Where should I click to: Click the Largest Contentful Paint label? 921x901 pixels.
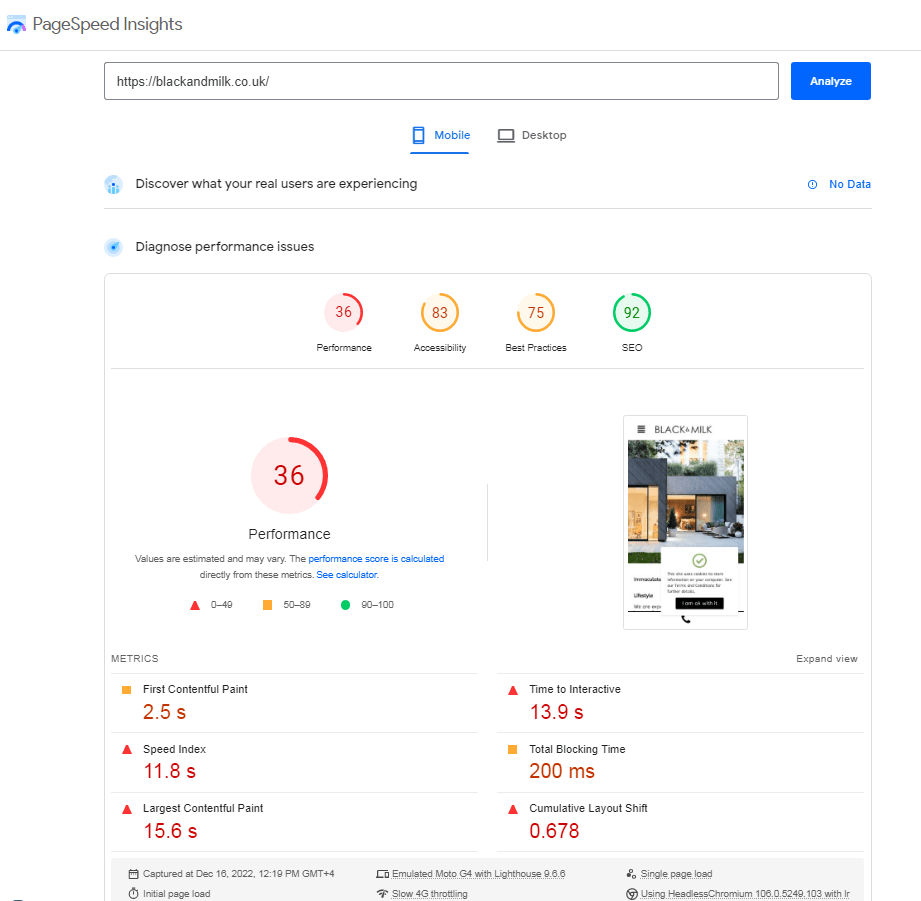click(203, 808)
